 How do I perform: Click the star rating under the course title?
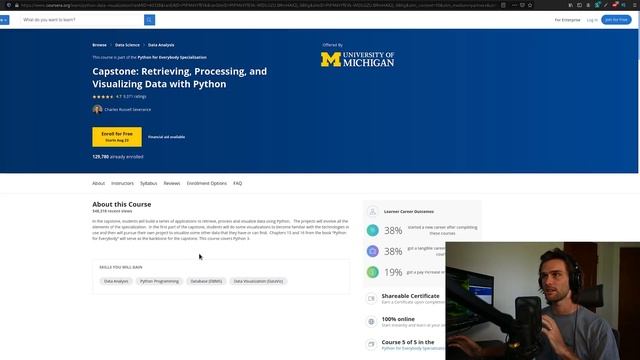coord(102,97)
